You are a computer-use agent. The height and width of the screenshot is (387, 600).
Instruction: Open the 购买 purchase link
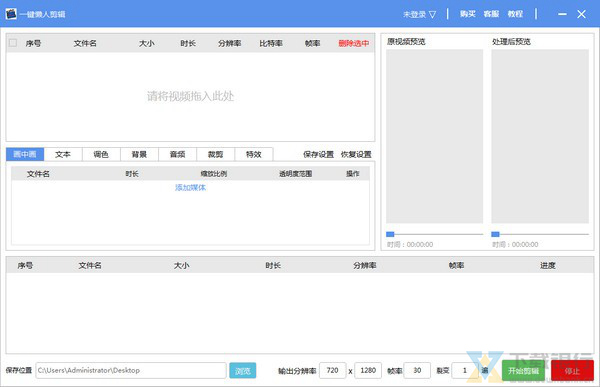(x=468, y=14)
